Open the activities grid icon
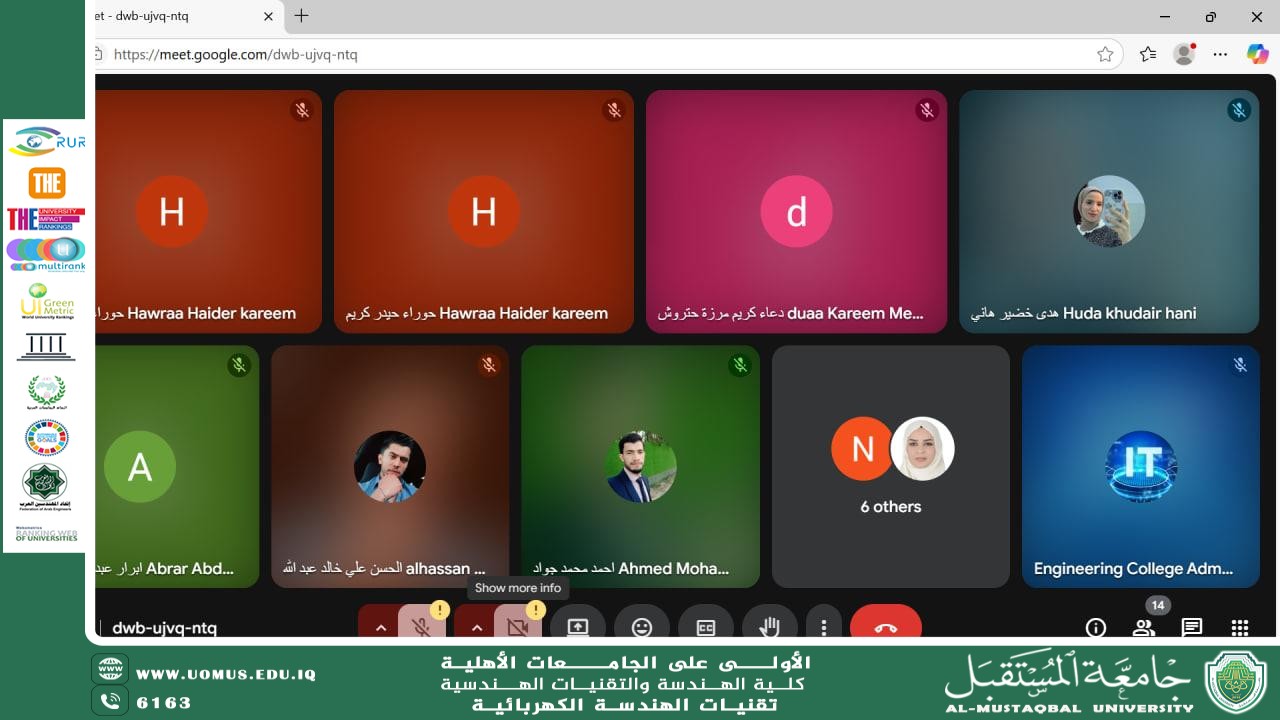 (1240, 628)
